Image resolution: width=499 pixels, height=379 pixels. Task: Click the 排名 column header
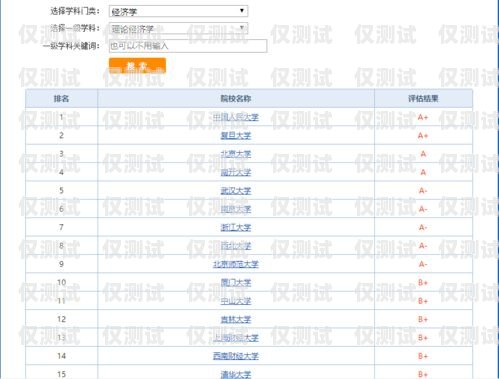click(x=61, y=98)
